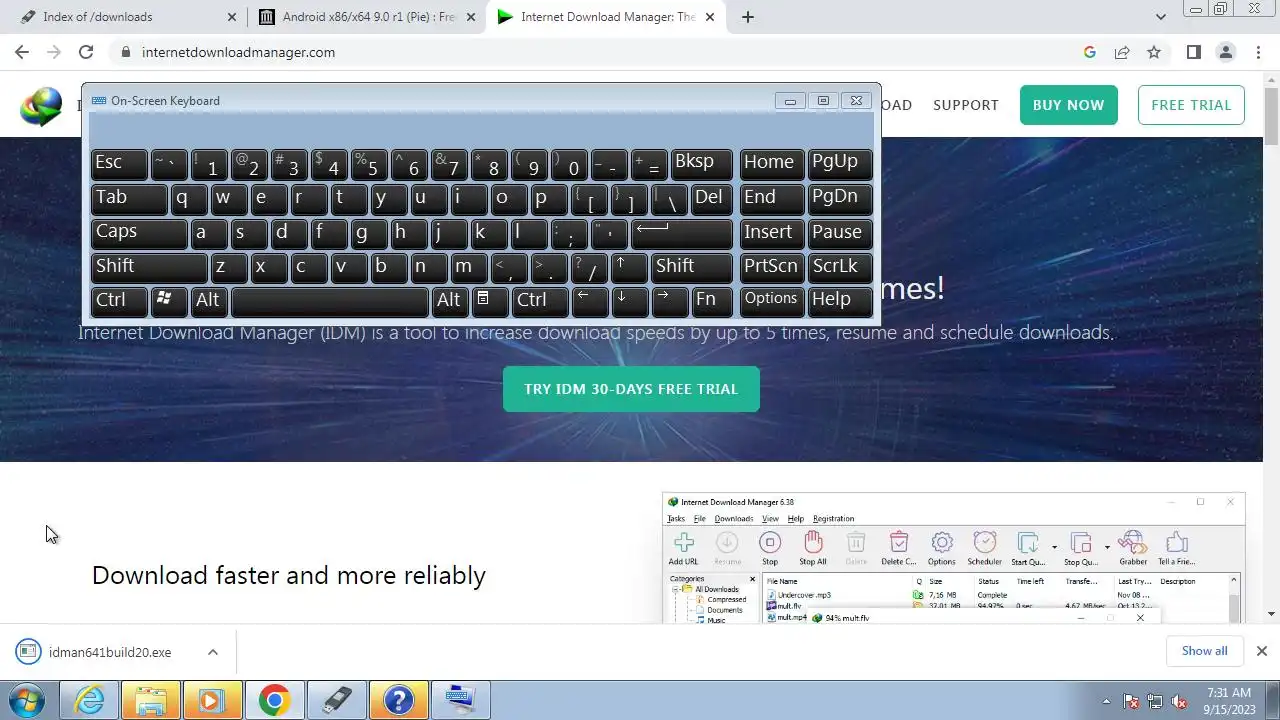Open the tab search dropdown chevron

click(x=1160, y=17)
